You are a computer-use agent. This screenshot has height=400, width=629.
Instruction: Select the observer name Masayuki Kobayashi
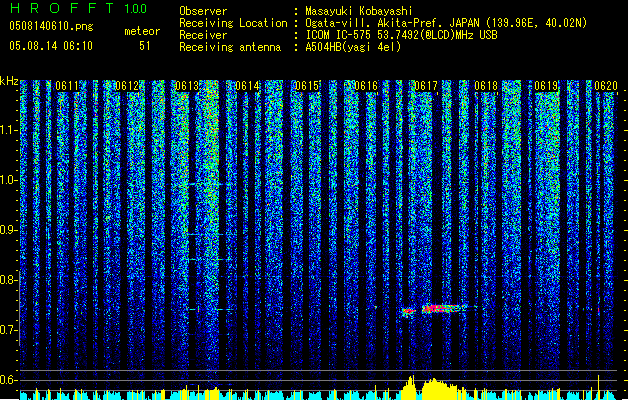[359, 11]
